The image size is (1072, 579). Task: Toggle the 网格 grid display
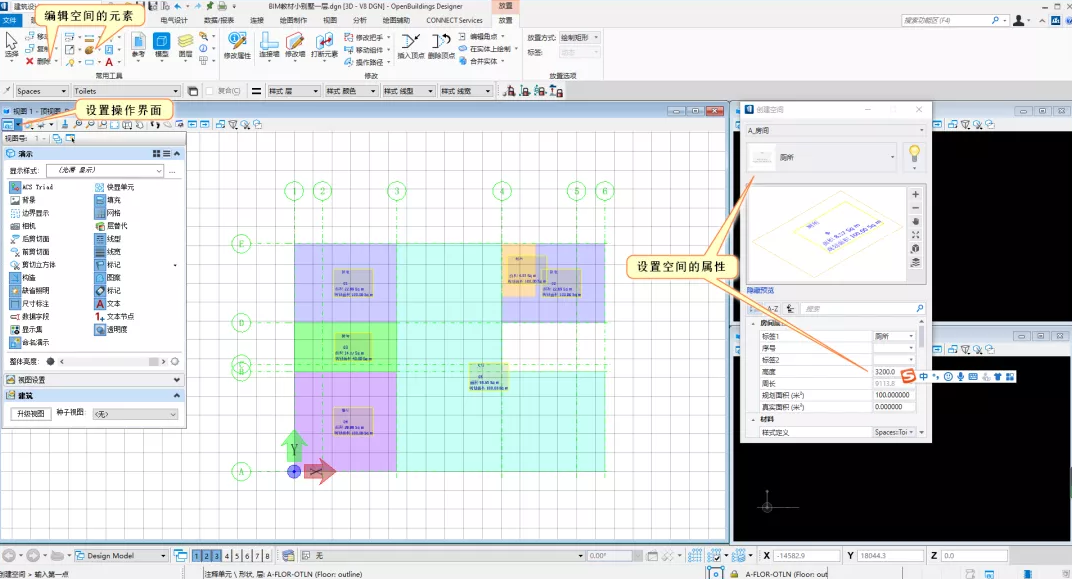[108, 213]
